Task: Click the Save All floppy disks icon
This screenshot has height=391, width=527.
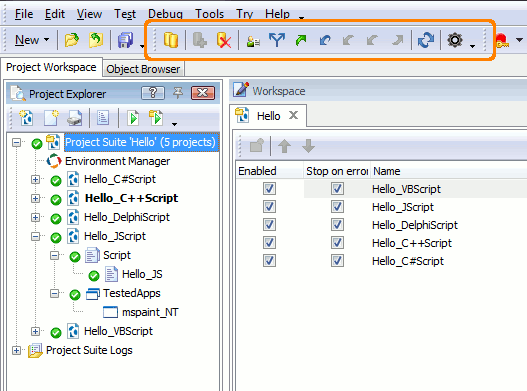Action: coord(125,40)
